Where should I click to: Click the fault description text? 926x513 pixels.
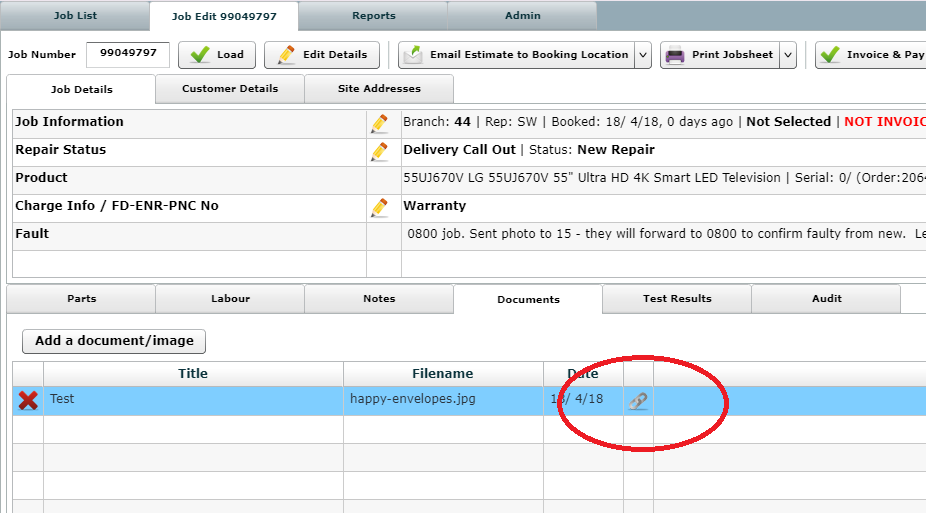click(x=666, y=234)
